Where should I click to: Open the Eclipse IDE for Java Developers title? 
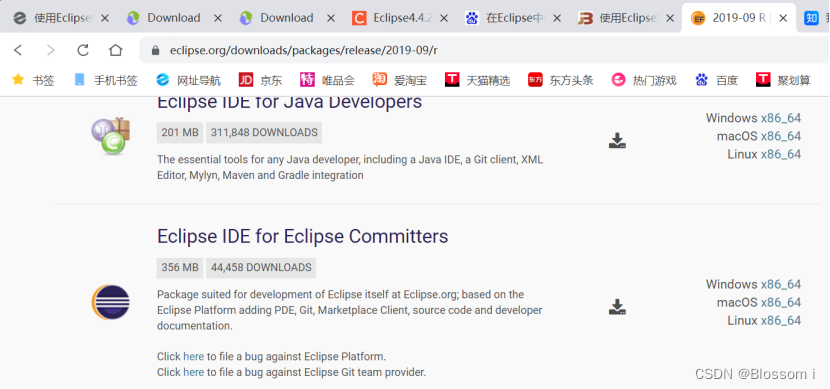point(290,102)
